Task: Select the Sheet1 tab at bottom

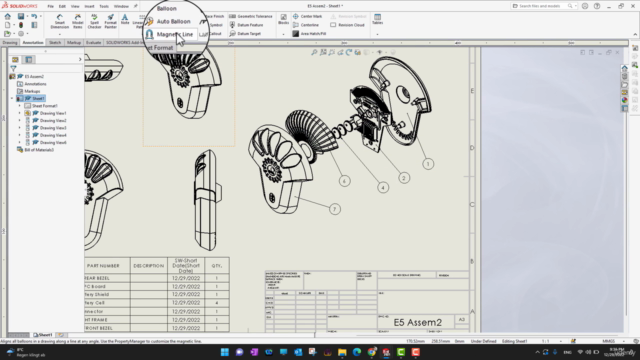Action: pos(43,335)
